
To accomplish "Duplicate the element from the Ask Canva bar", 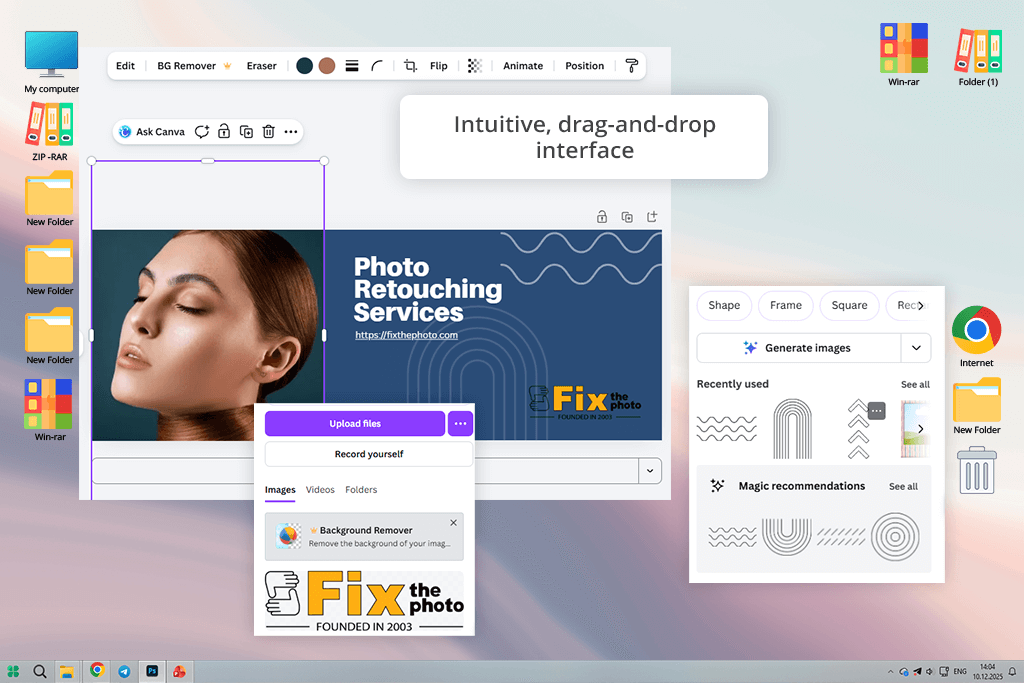I will [x=246, y=132].
